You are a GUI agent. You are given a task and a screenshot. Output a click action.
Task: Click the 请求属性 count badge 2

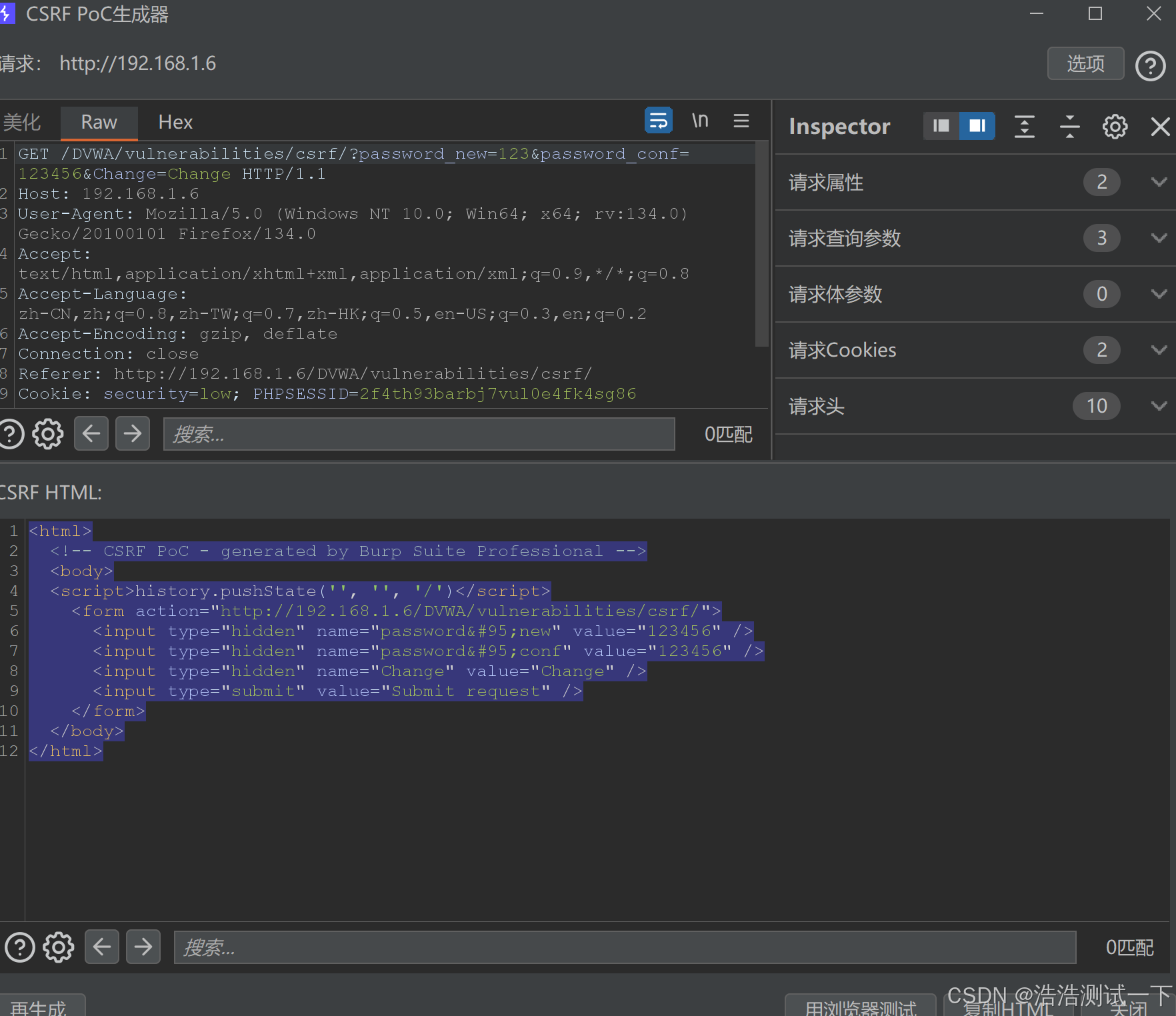(x=1102, y=182)
